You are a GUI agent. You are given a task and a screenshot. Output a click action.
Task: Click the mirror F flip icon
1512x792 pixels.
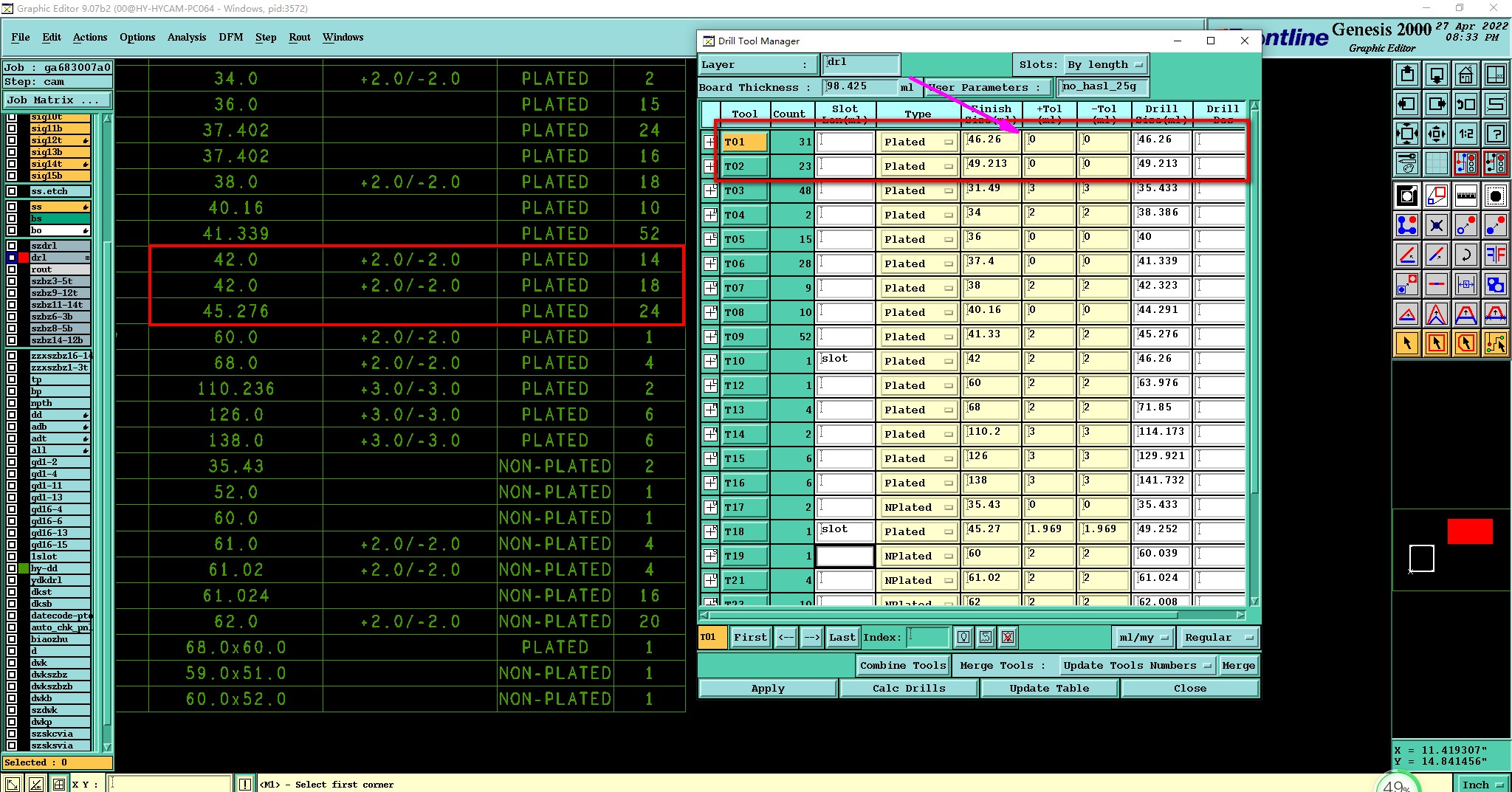tap(1495, 255)
